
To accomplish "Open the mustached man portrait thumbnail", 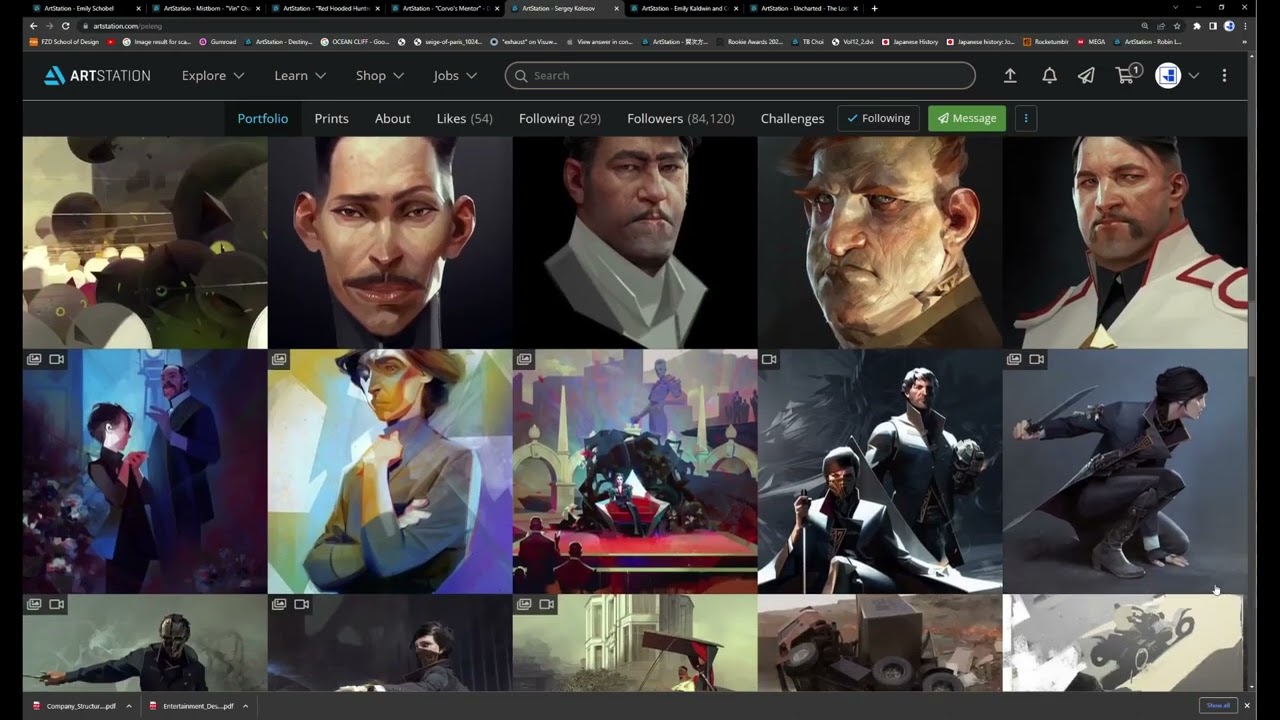I will pyautogui.click(x=390, y=242).
